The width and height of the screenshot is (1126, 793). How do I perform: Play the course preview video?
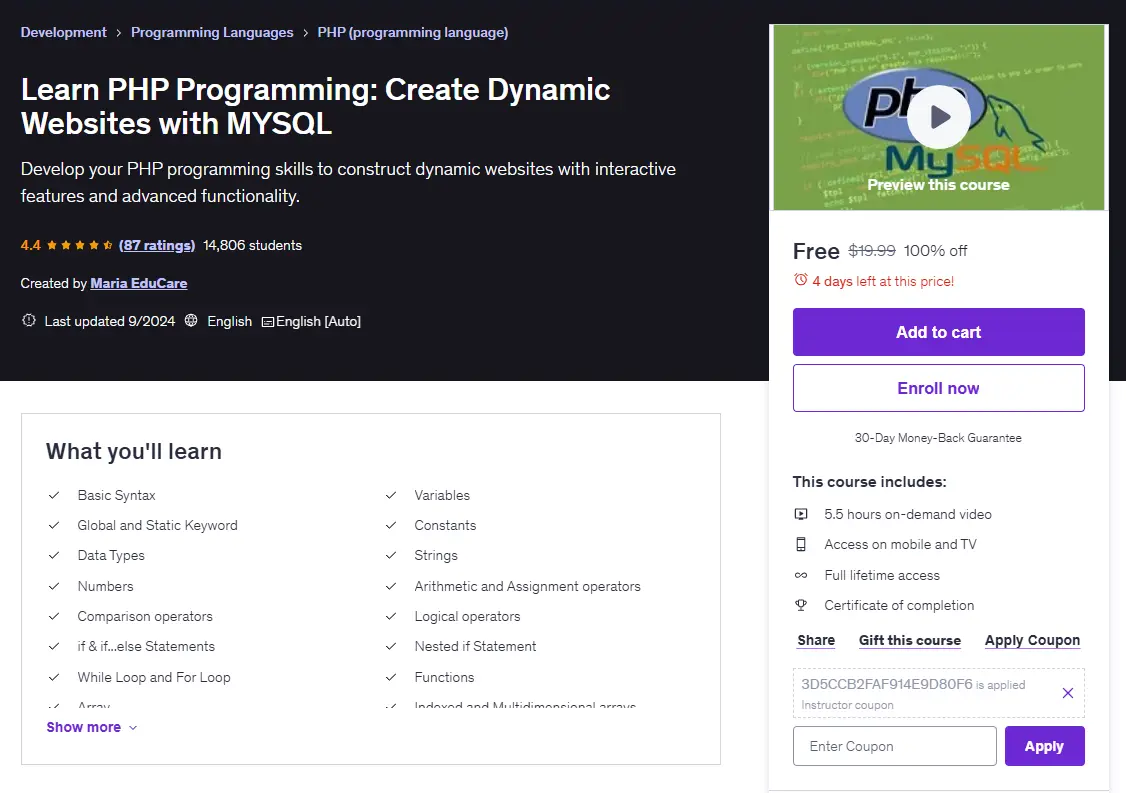click(939, 116)
